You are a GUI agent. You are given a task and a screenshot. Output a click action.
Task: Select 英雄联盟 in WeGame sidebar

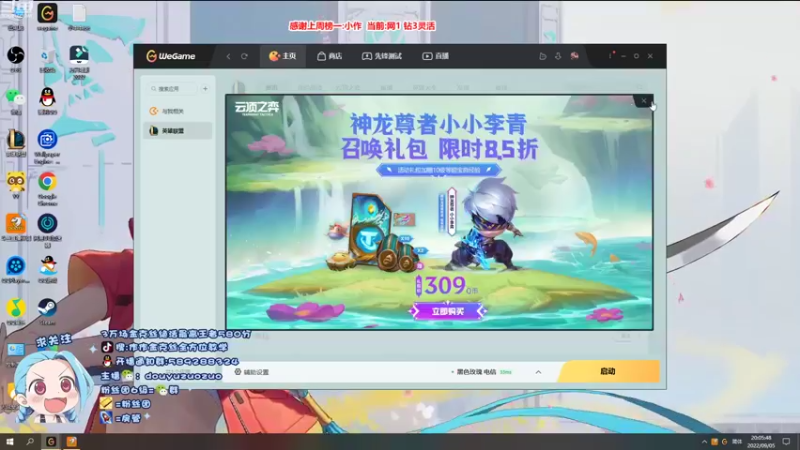(x=178, y=131)
